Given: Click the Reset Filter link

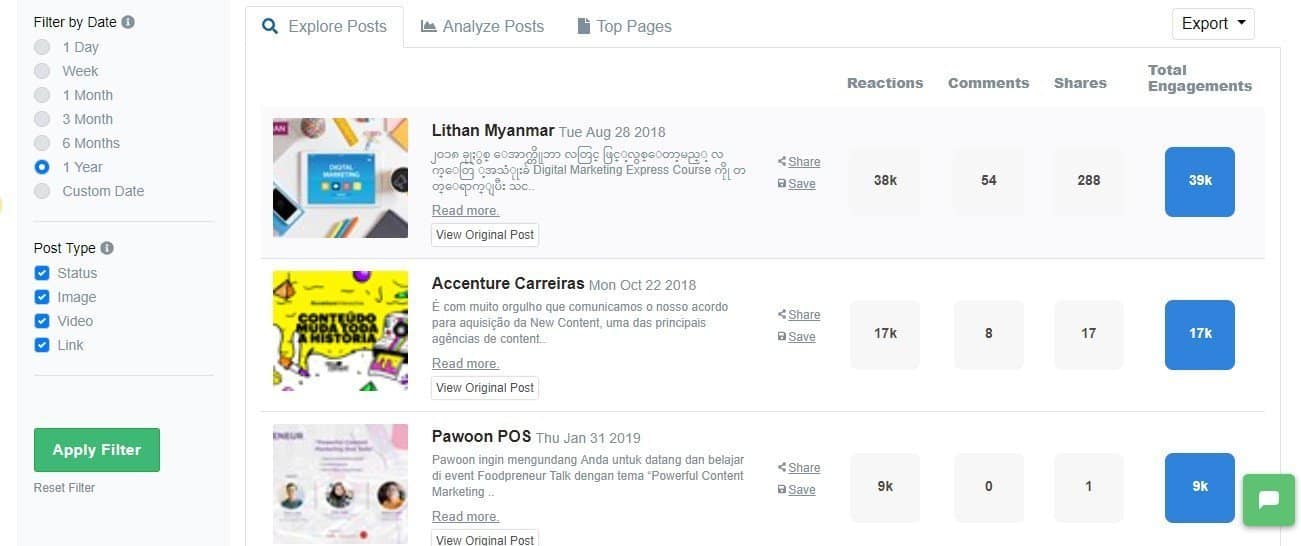Looking at the screenshot, I should (64, 488).
